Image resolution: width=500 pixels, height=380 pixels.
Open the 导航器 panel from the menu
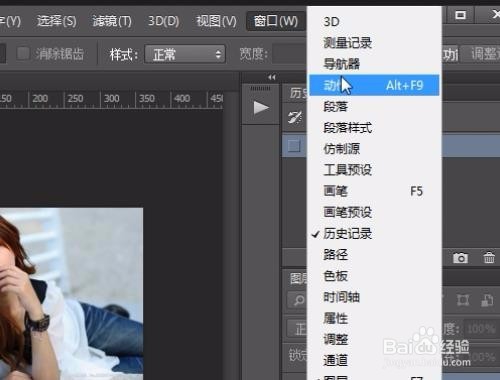coord(374,64)
